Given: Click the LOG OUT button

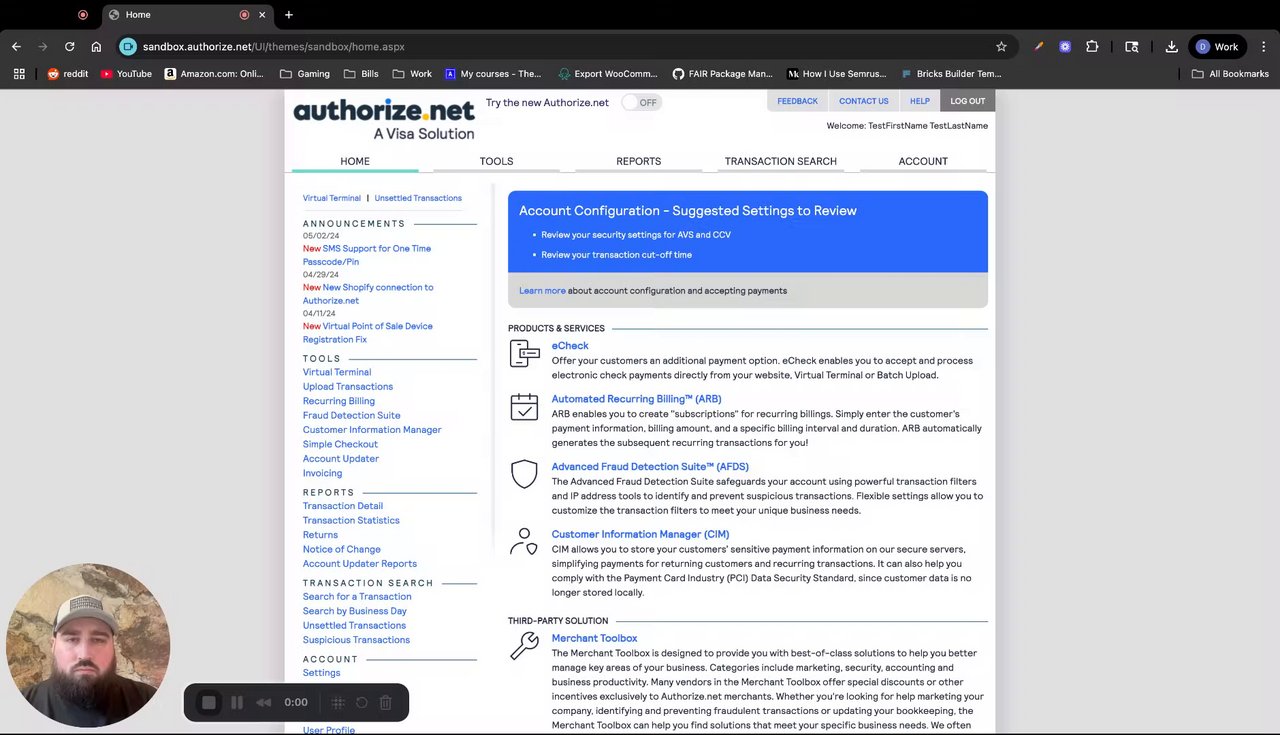Looking at the screenshot, I should [x=967, y=101].
